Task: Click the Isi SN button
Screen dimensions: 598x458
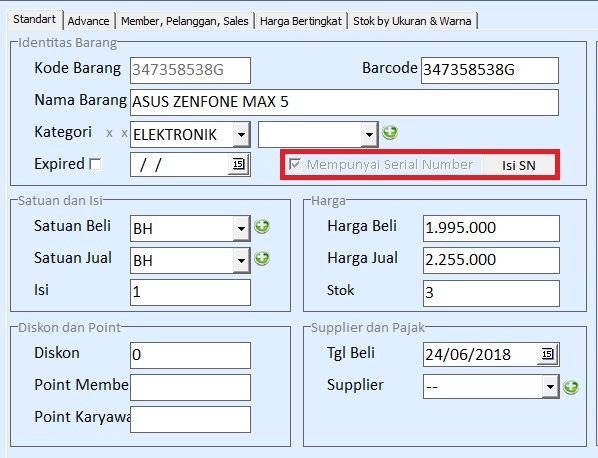Action: pos(519,165)
